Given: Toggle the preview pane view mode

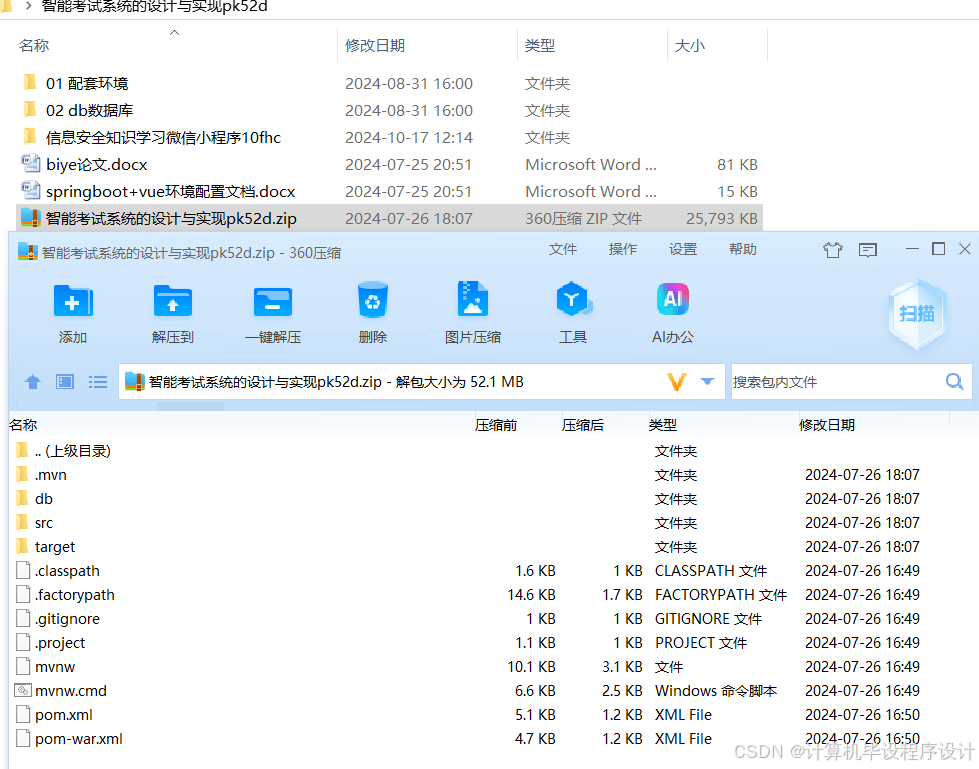Looking at the screenshot, I should point(62,381).
